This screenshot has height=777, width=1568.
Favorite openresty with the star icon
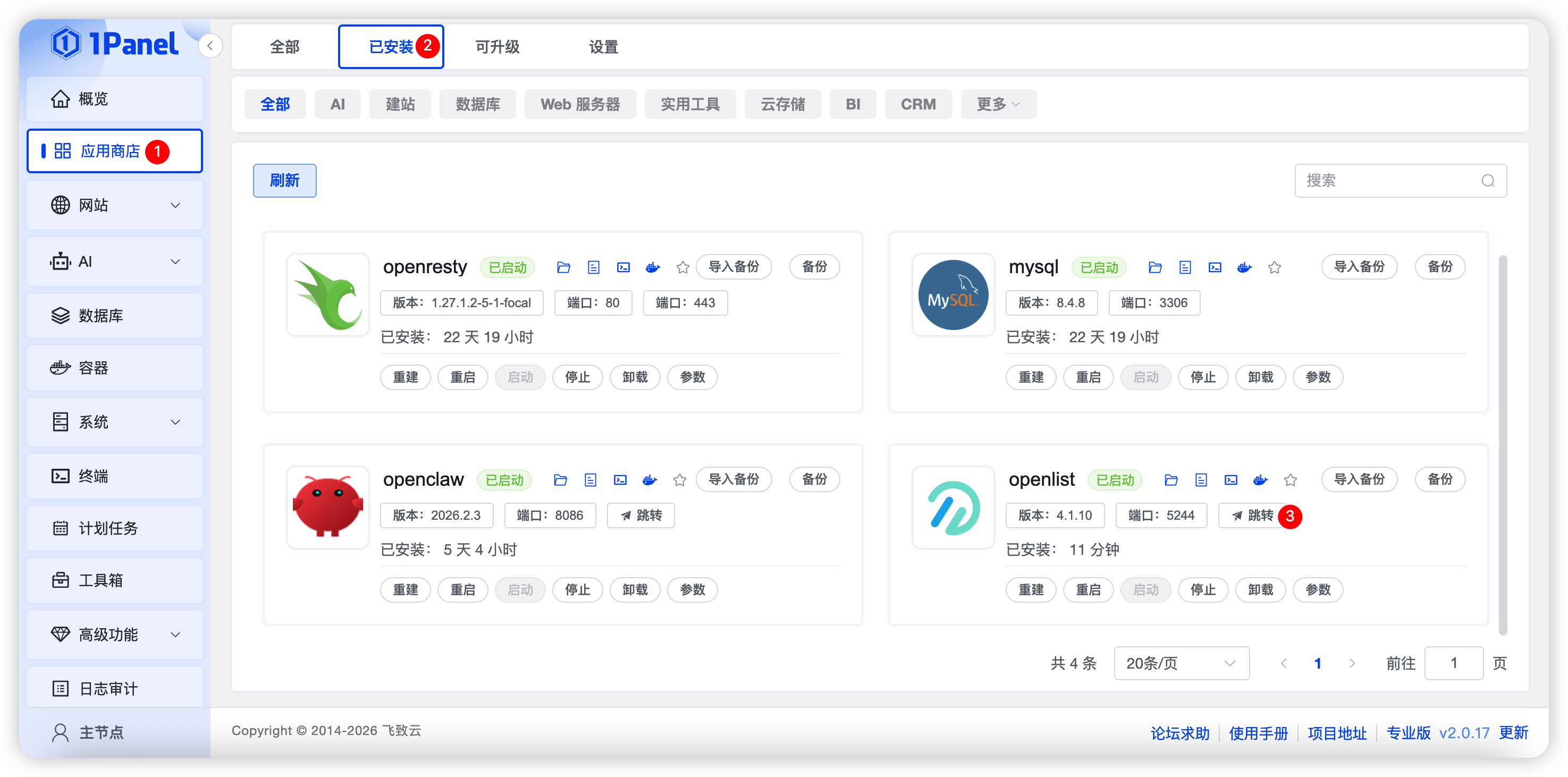682,267
